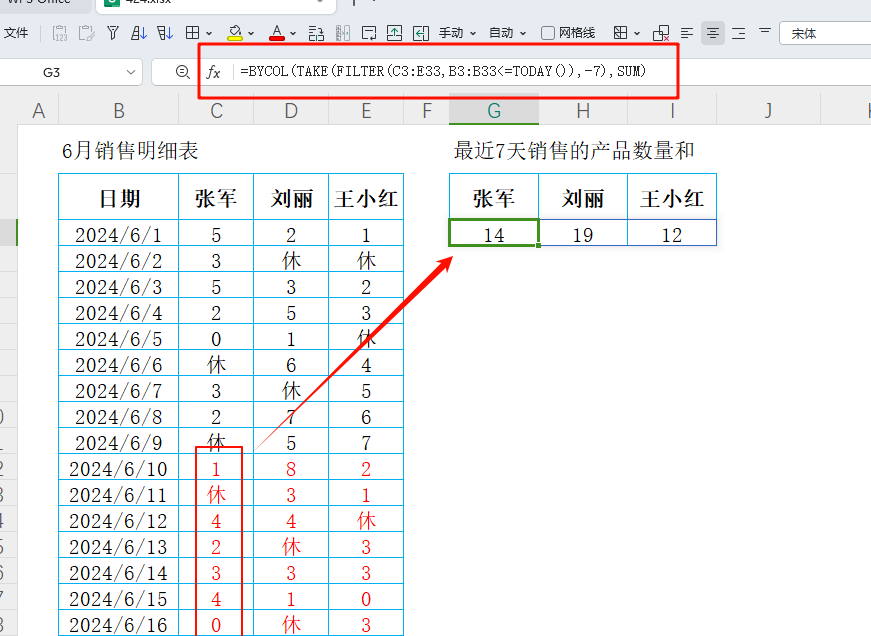Apply the red font color A
This screenshot has width=871, height=636.
277,33
